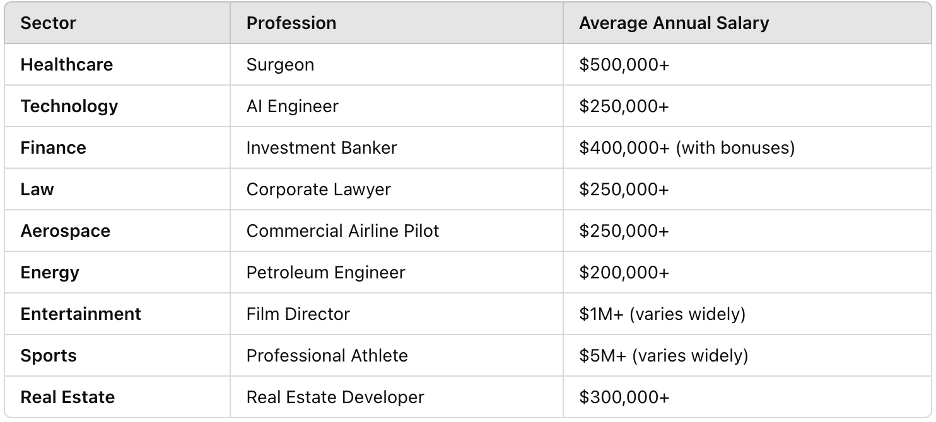Select the Real Estate Developer cell
936x422 pixels.
pos(335,397)
